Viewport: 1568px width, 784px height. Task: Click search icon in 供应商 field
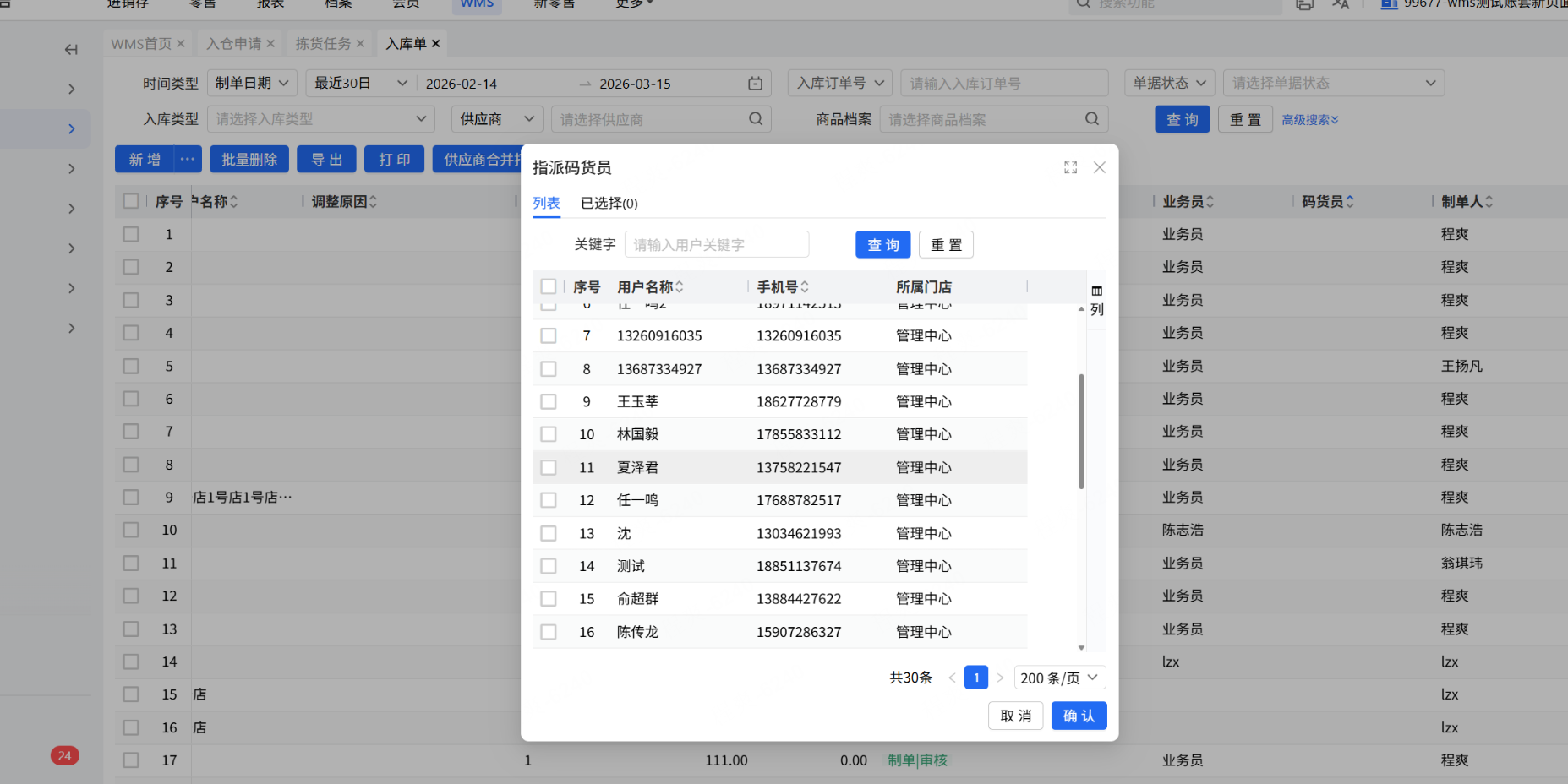click(x=755, y=119)
